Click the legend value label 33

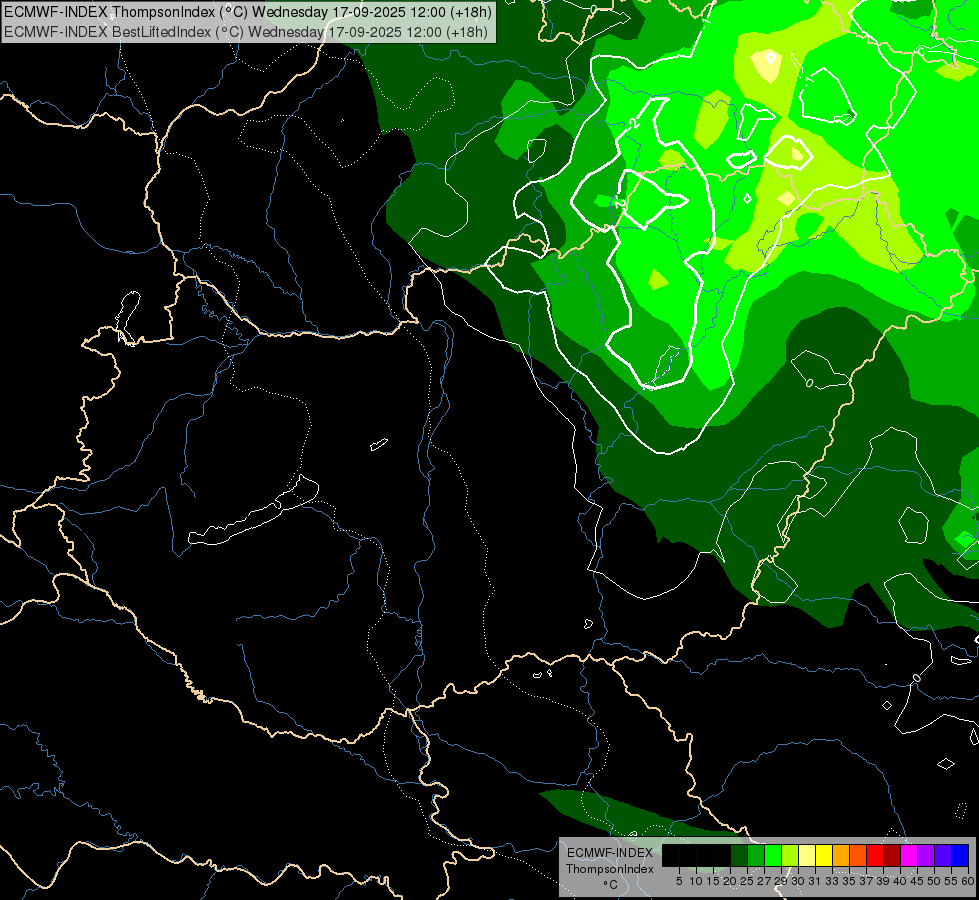pos(833,881)
